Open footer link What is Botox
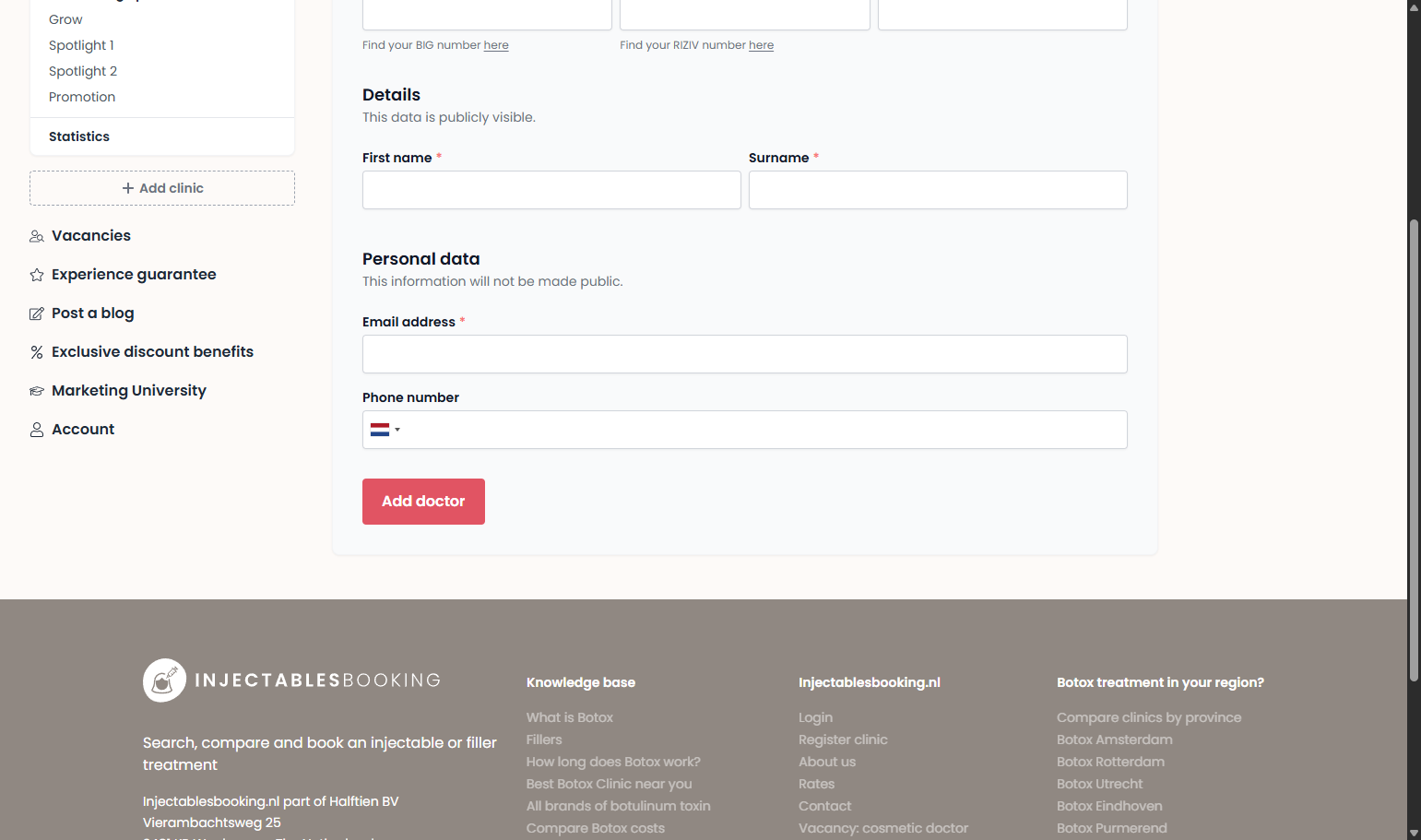1421x840 pixels. [x=570, y=717]
